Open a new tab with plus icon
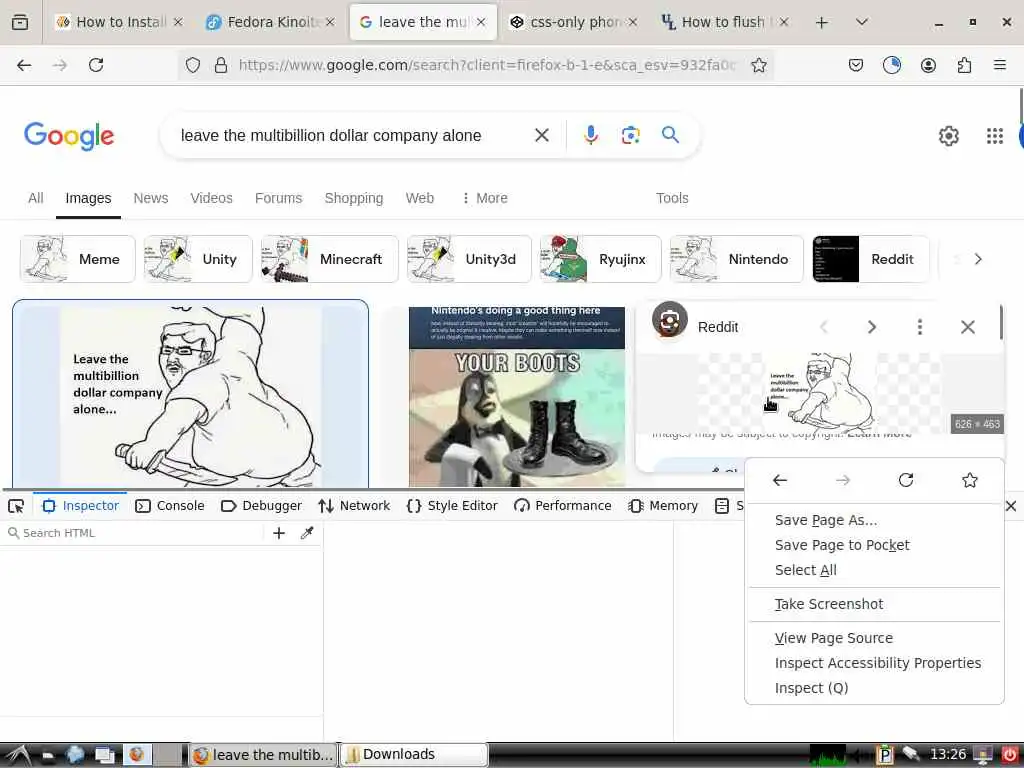 click(x=822, y=22)
